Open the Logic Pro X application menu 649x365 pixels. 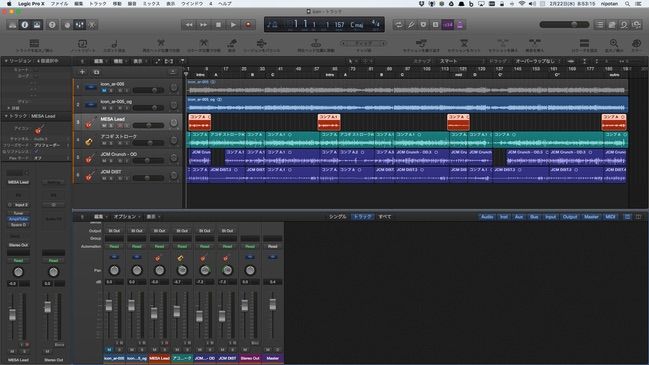[x=31, y=4]
